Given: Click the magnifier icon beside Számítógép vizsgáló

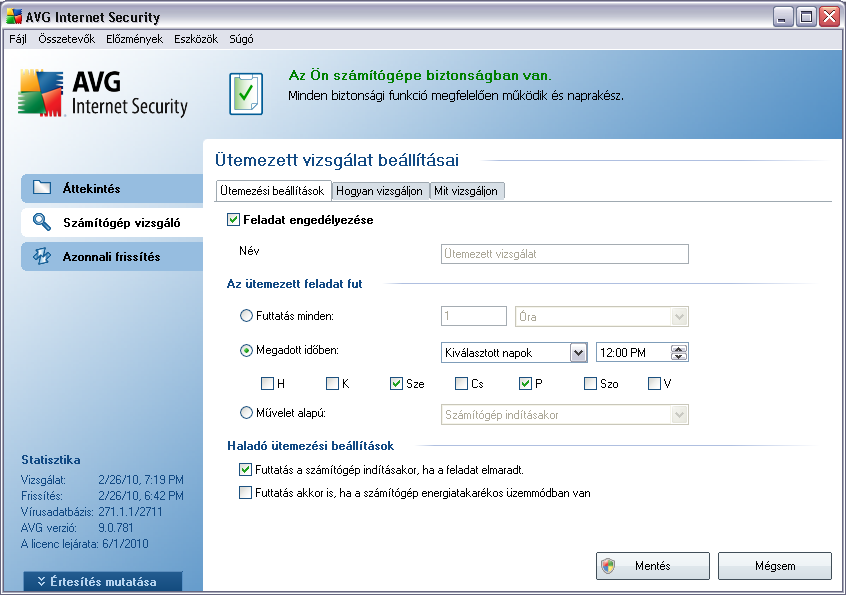Looking at the screenshot, I should coord(42,222).
